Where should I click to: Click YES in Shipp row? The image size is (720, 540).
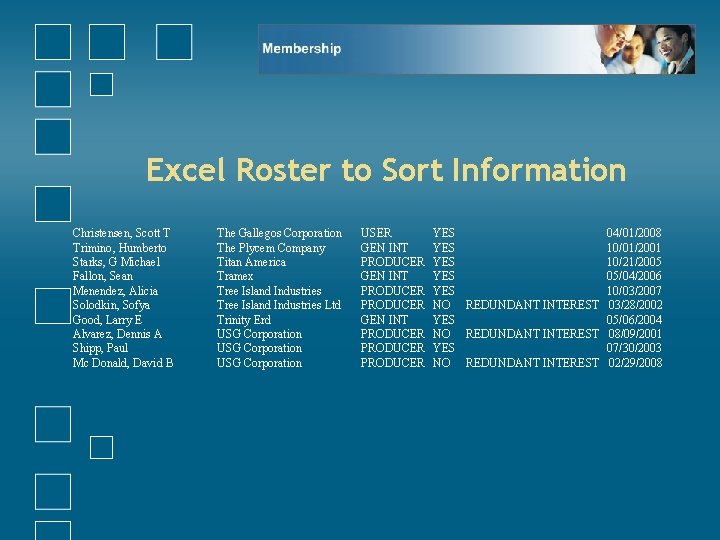coord(443,349)
